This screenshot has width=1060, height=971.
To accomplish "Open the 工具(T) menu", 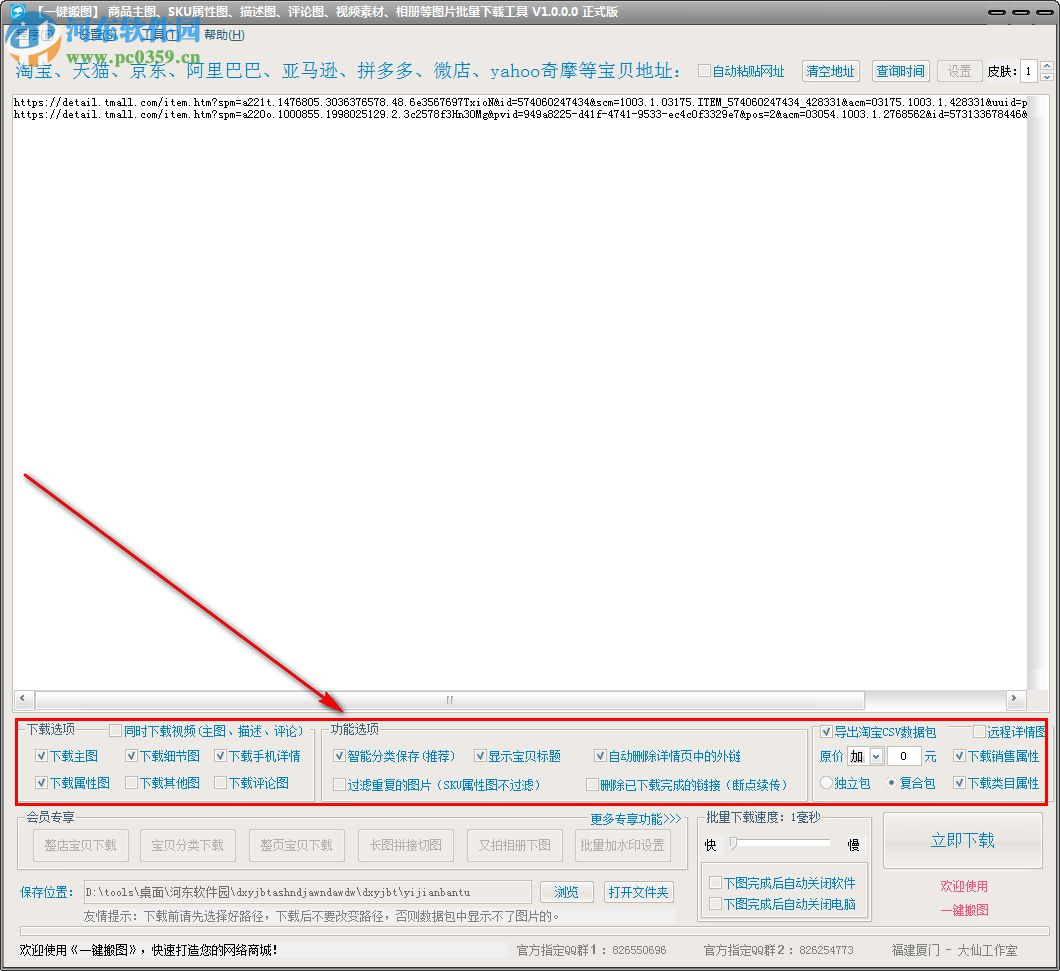I will point(160,34).
